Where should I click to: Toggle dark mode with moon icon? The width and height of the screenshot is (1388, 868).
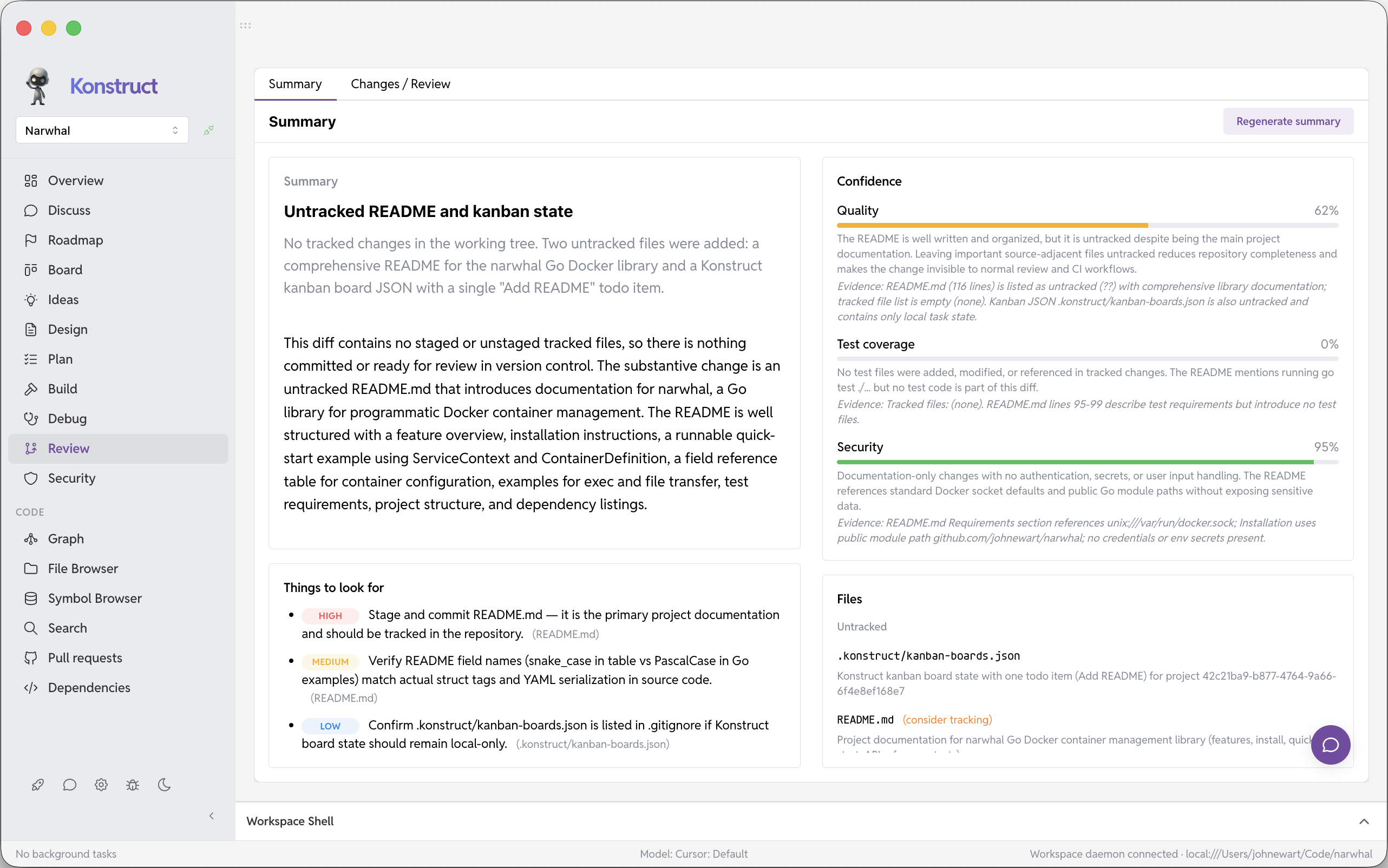[x=164, y=785]
